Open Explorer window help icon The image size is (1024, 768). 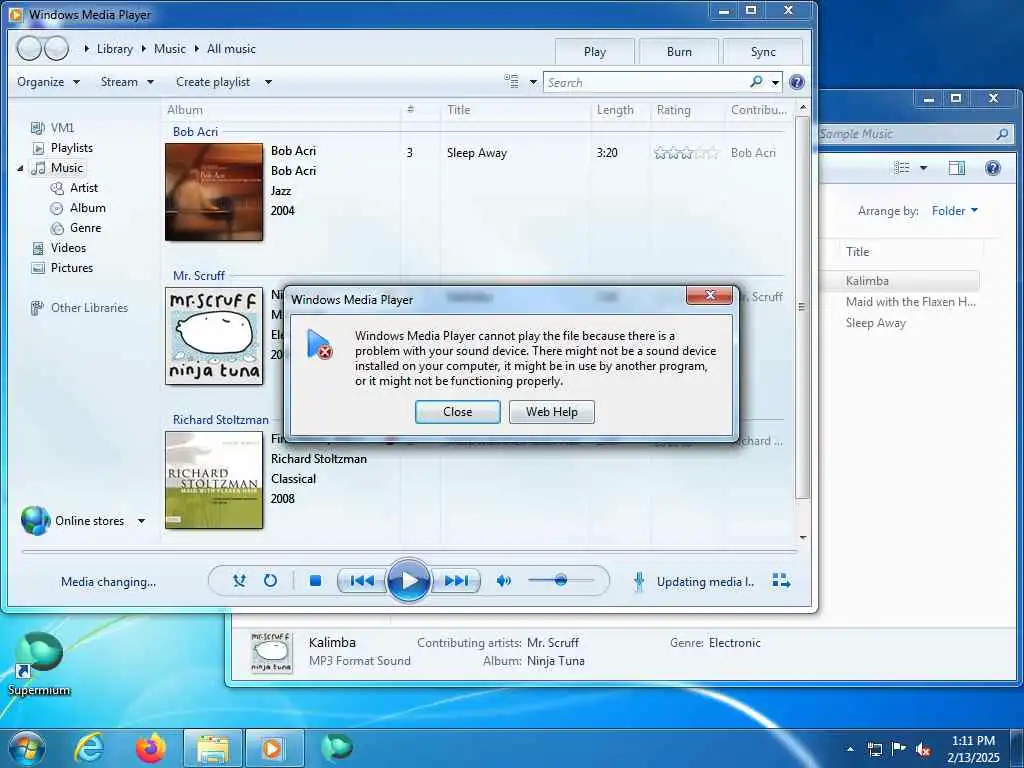[993, 168]
